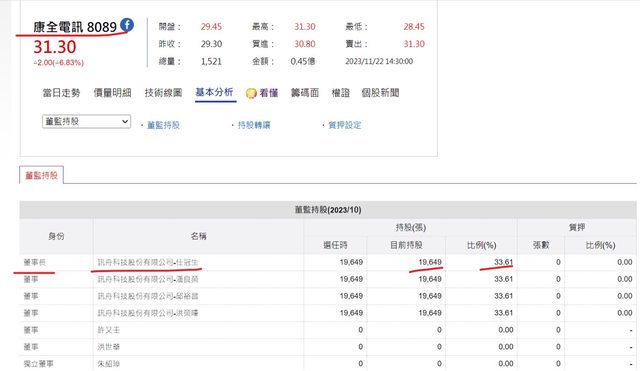Screen dimensions: 640x371
Task: Expand the 董監持股 dropdown selector
Action: pyautogui.click(x=87, y=122)
